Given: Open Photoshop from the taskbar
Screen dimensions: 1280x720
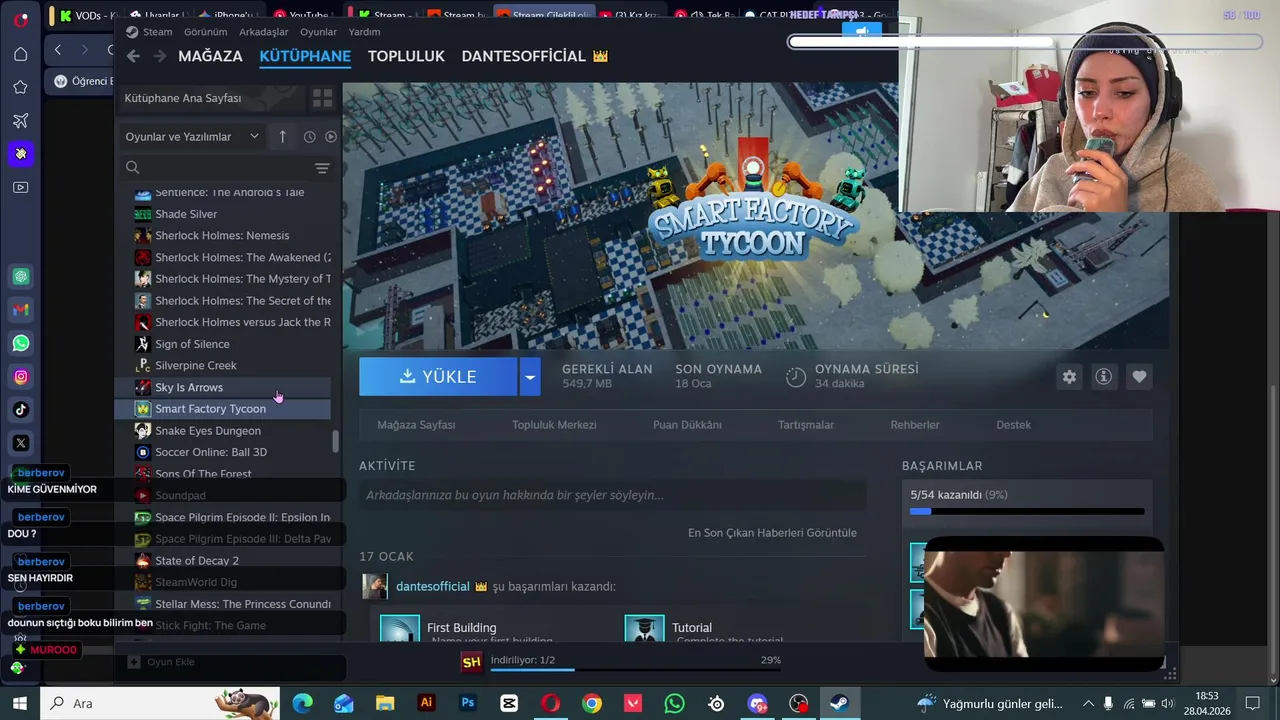Looking at the screenshot, I should pyautogui.click(x=467, y=703).
